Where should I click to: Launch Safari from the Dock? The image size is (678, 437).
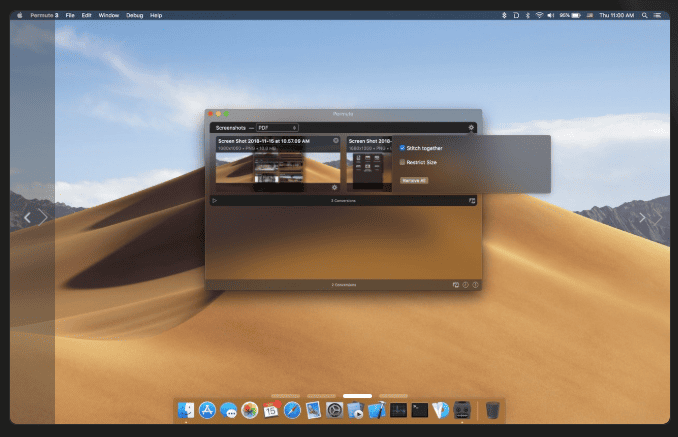click(292, 410)
